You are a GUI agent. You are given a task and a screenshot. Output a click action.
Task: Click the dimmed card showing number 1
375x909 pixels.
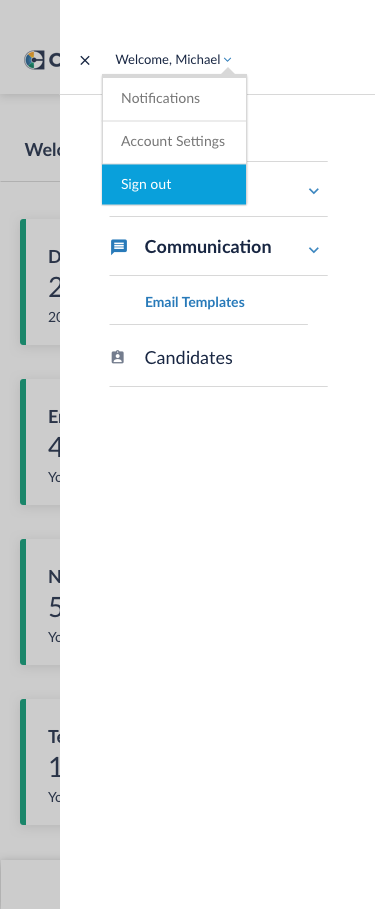point(40,762)
